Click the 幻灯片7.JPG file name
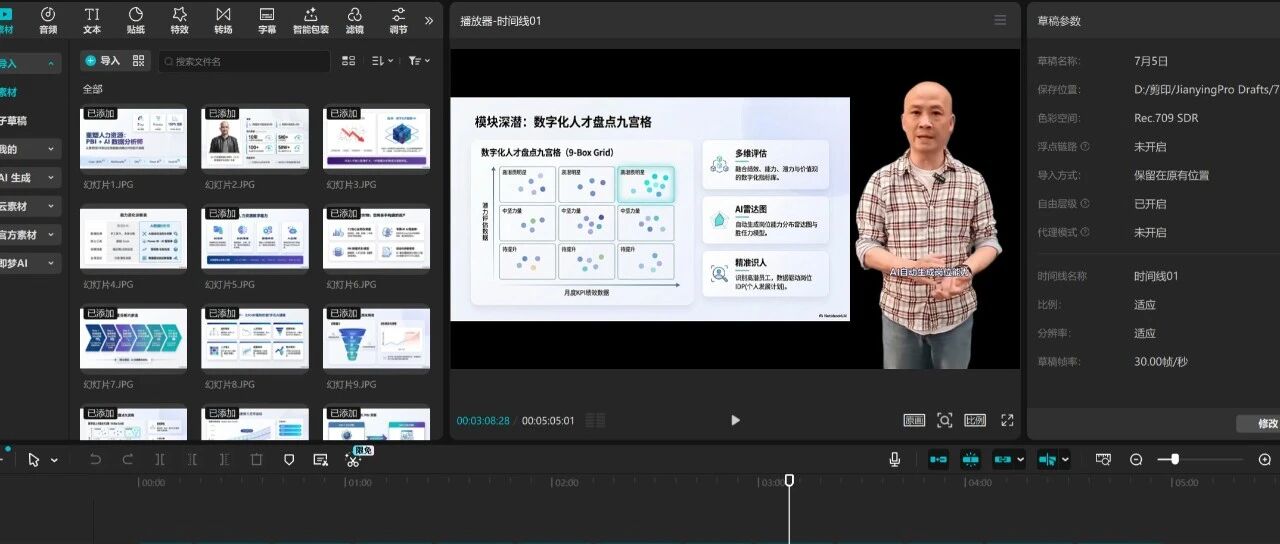The height and width of the screenshot is (544, 1280). 109,384
